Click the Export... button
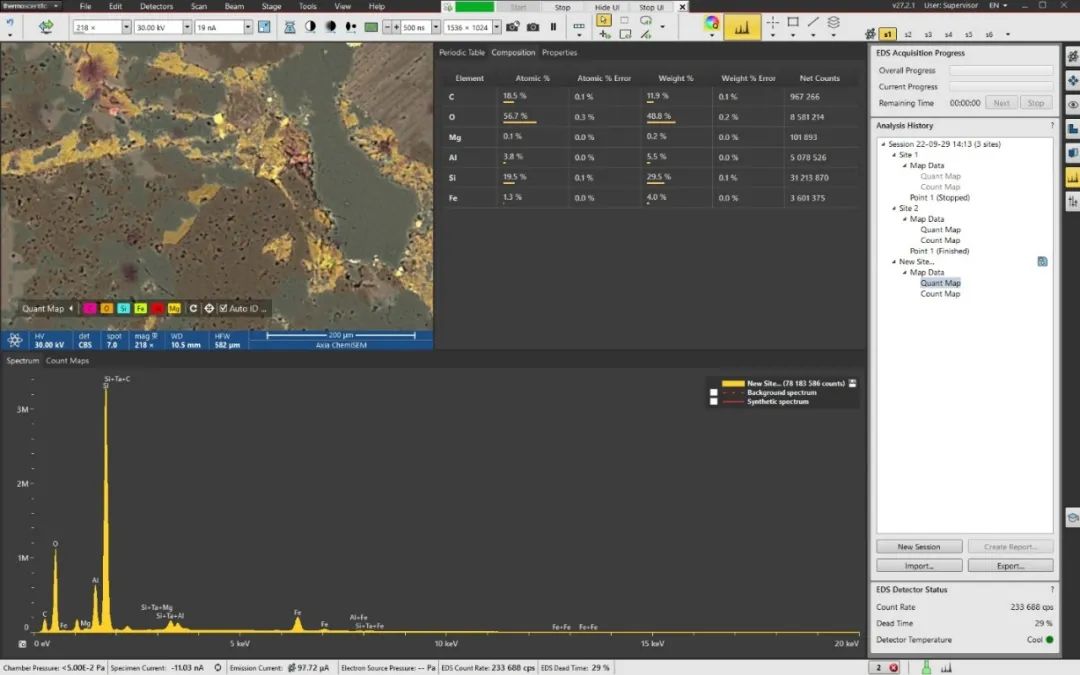 [x=1010, y=566]
